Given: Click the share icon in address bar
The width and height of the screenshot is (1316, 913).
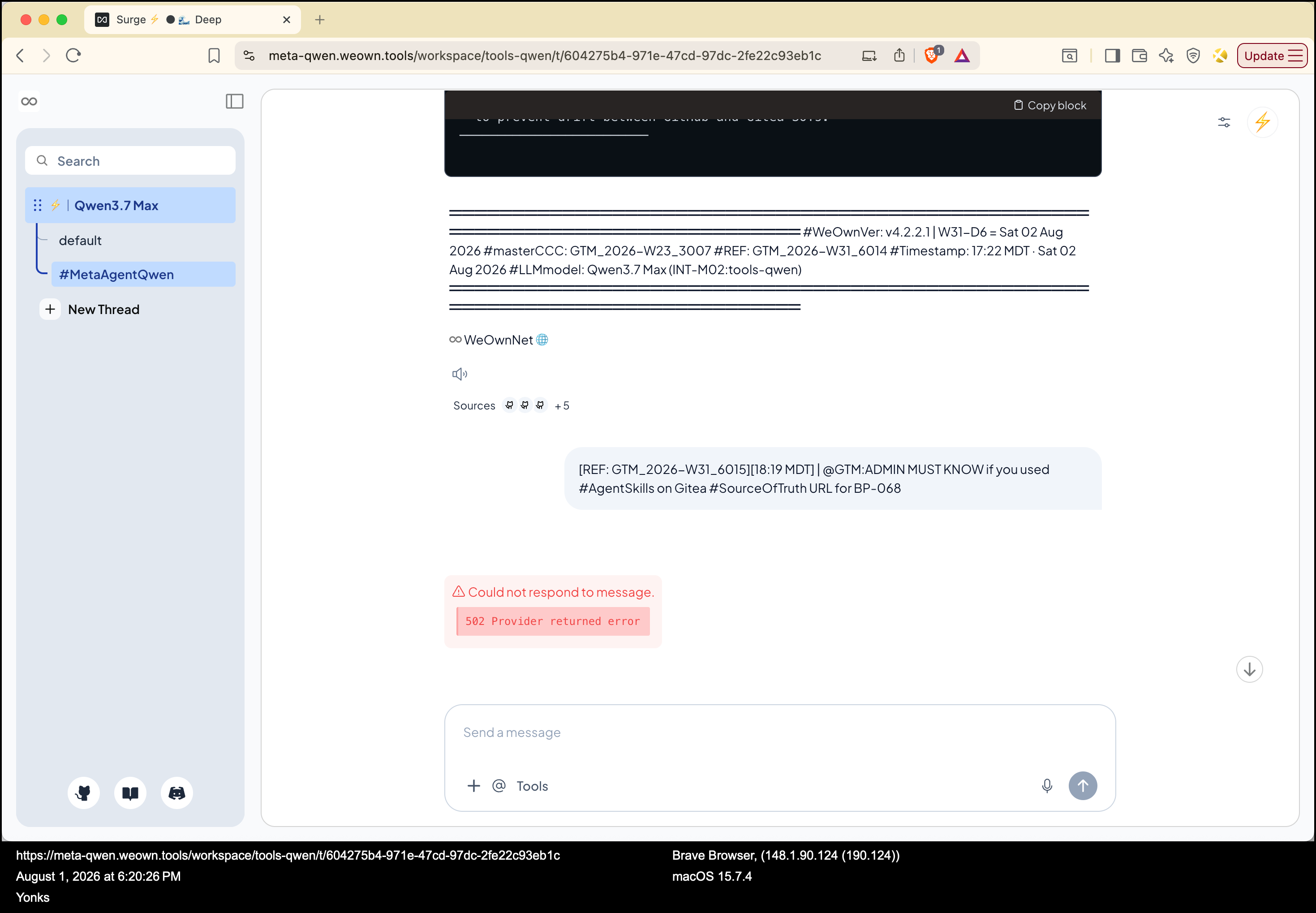Looking at the screenshot, I should [899, 55].
